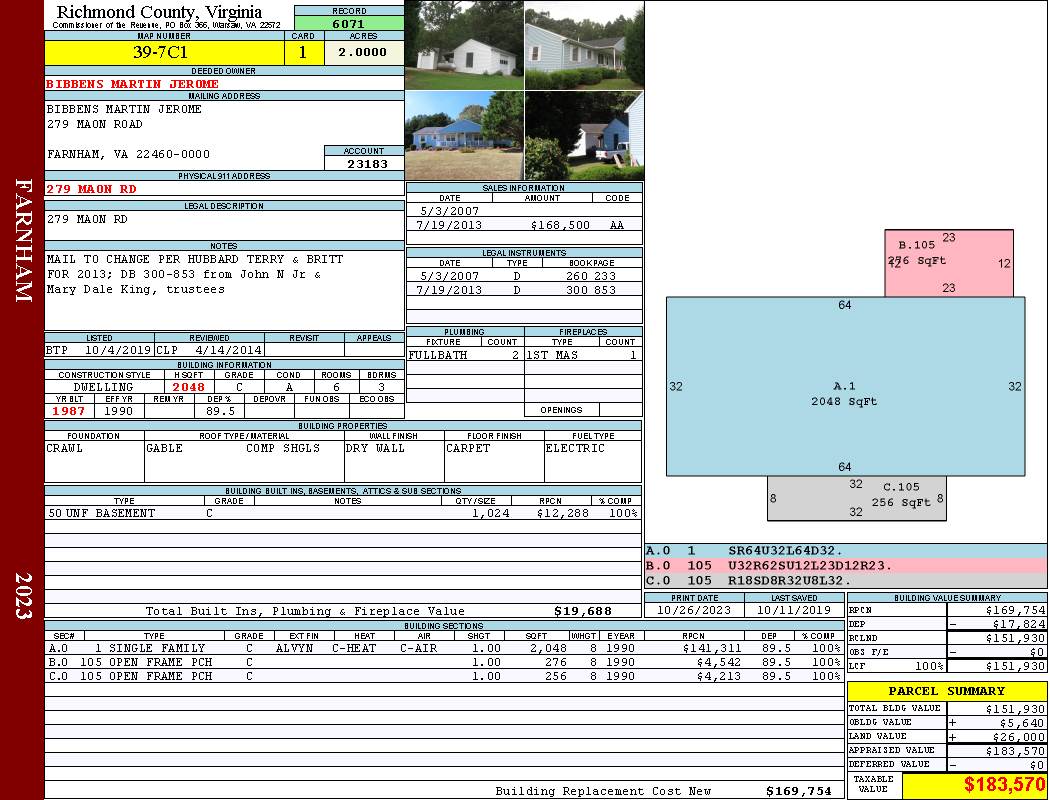Open the bottom-left house and lawn photo
The width and height of the screenshot is (1050, 800).
(464, 135)
